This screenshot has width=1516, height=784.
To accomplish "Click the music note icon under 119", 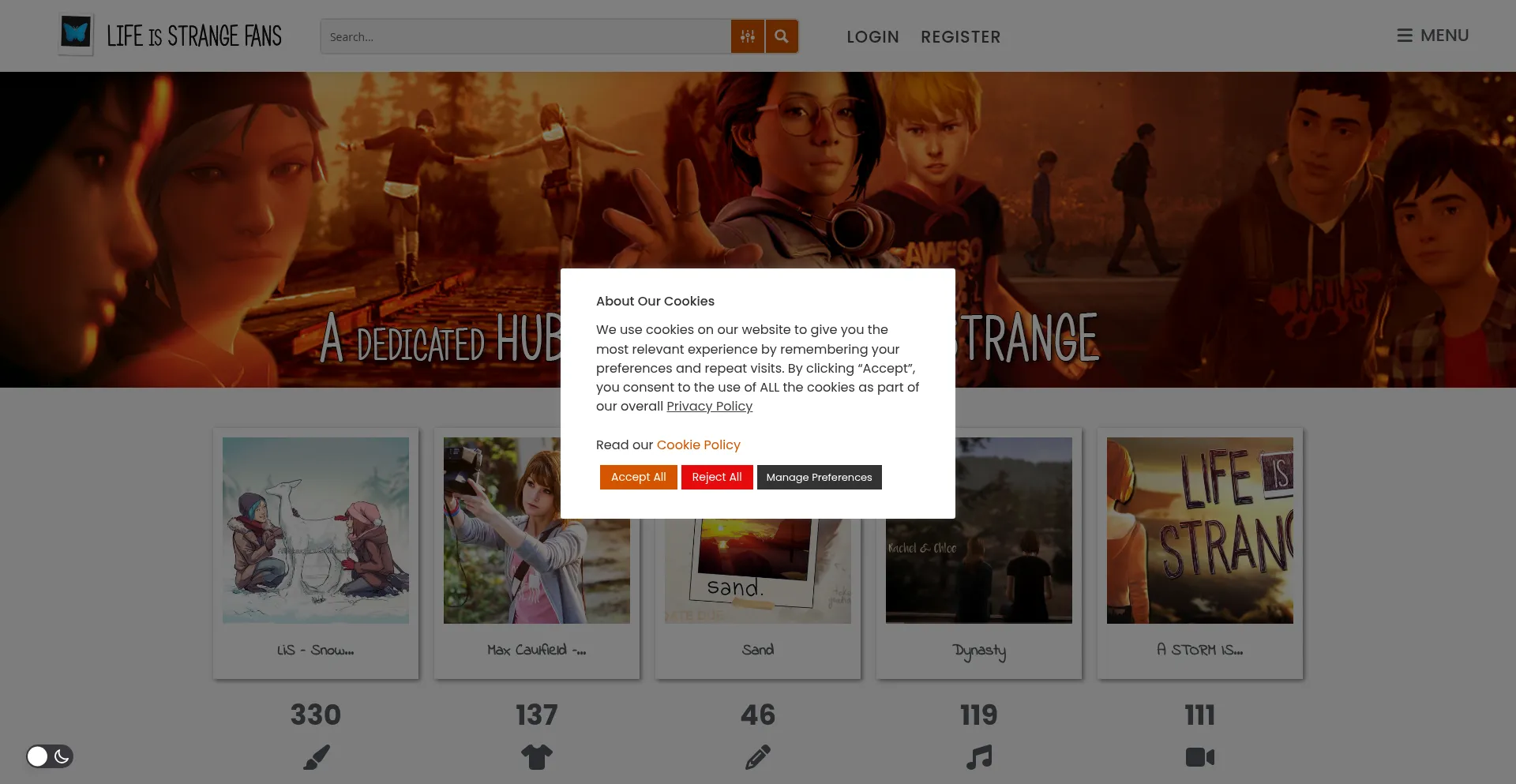I will [x=979, y=757].
